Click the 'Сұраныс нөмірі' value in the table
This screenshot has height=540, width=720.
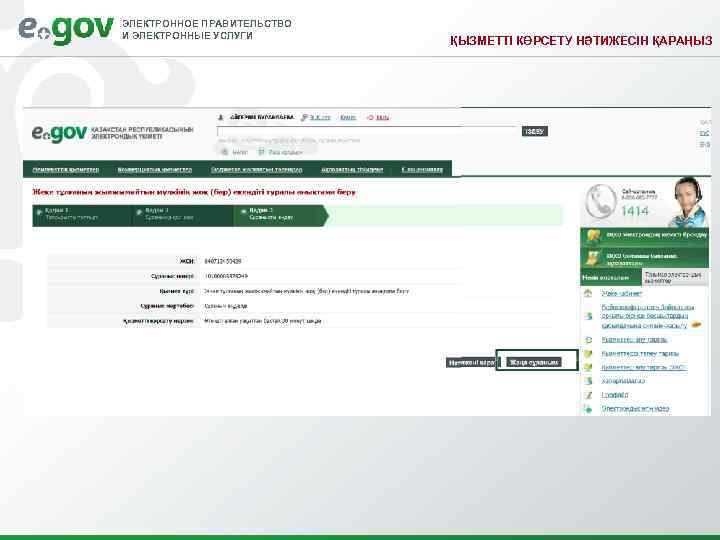[226, 276]
